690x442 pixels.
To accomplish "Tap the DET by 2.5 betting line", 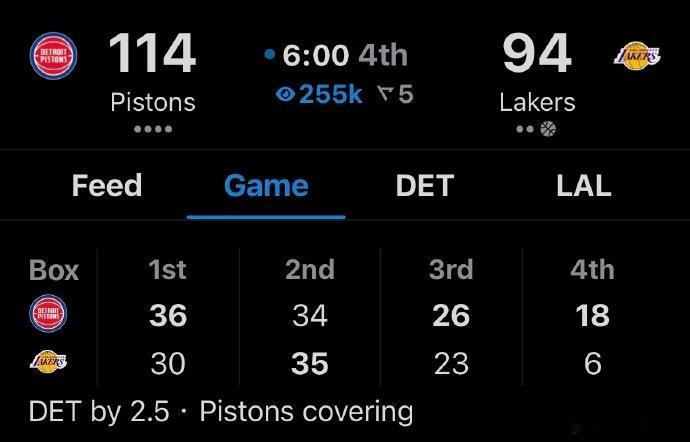I will click(100, 411).
